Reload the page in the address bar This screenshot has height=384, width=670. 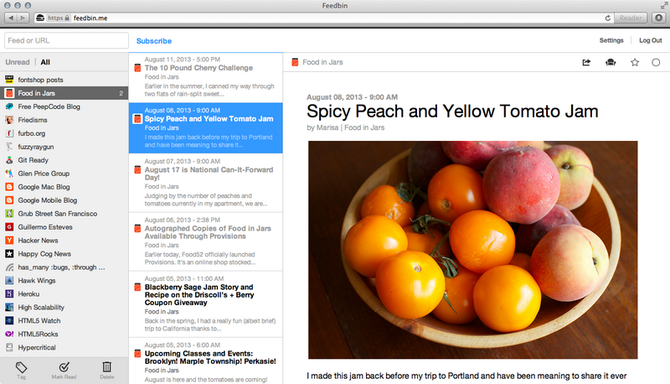pos(607,18)
